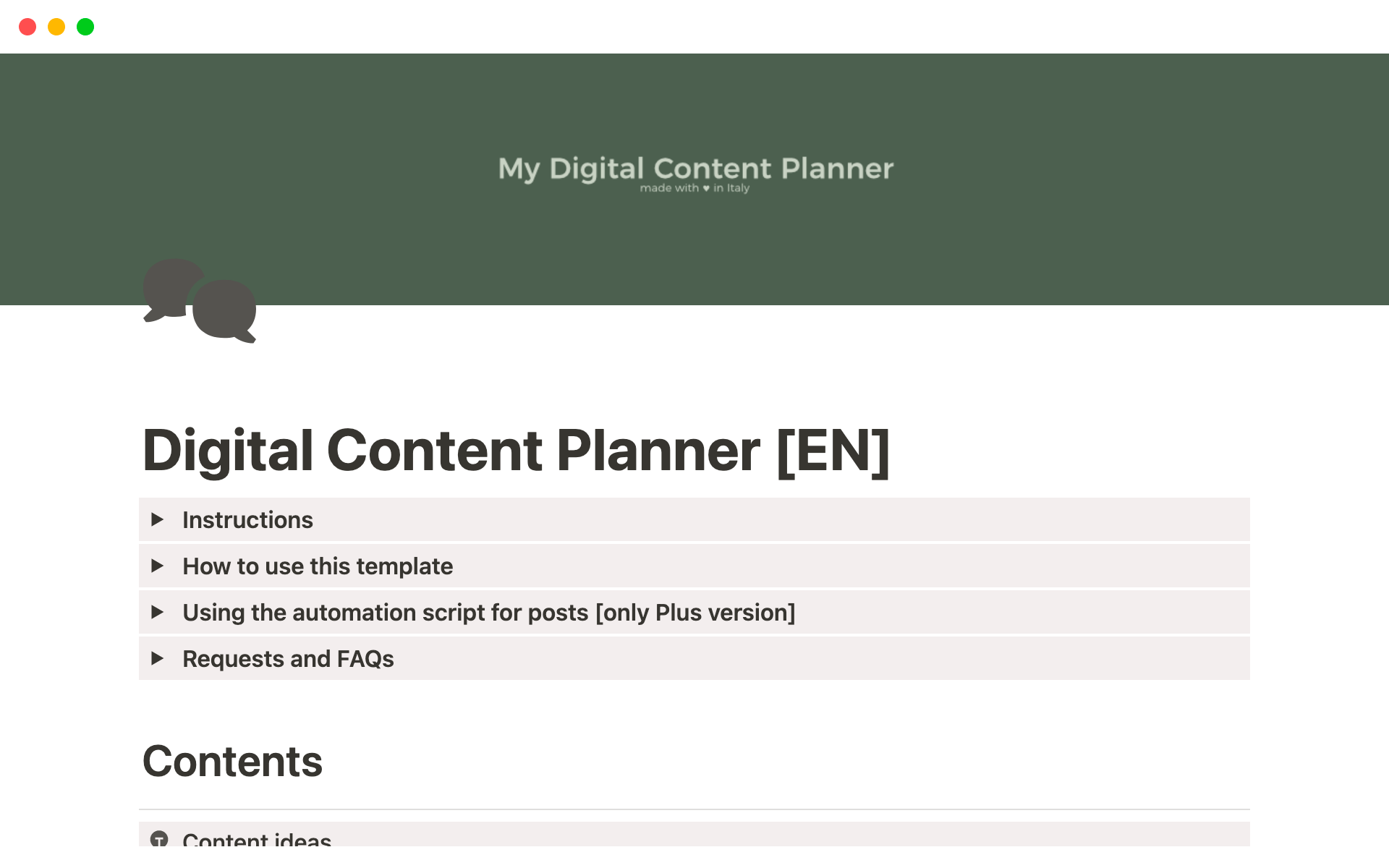Click the Requests and FAQs heading text
The image size is (1389, 868).
click(288, 659)
